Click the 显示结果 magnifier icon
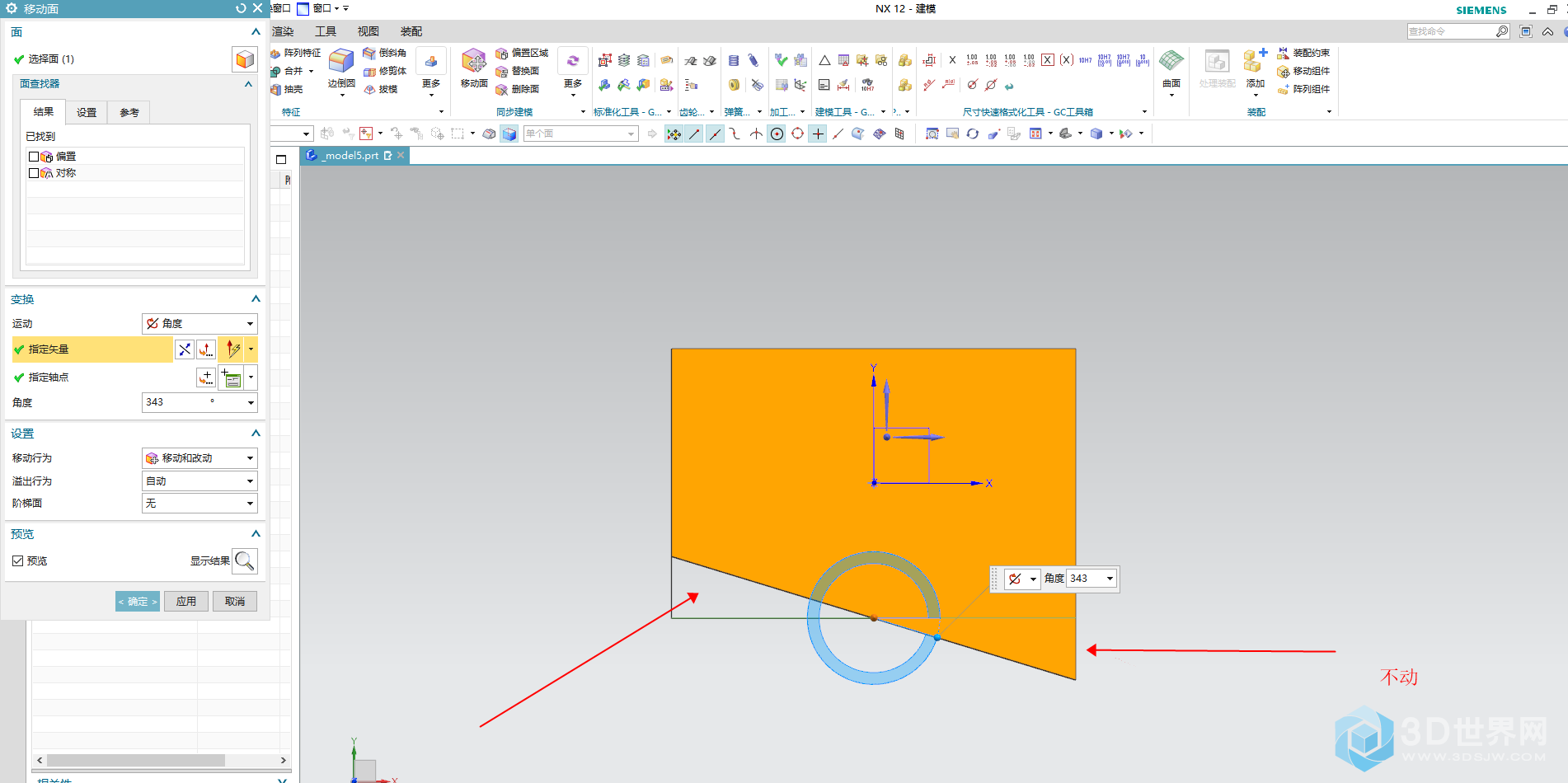Screen dimensions: 1568x783 (245, 561)
